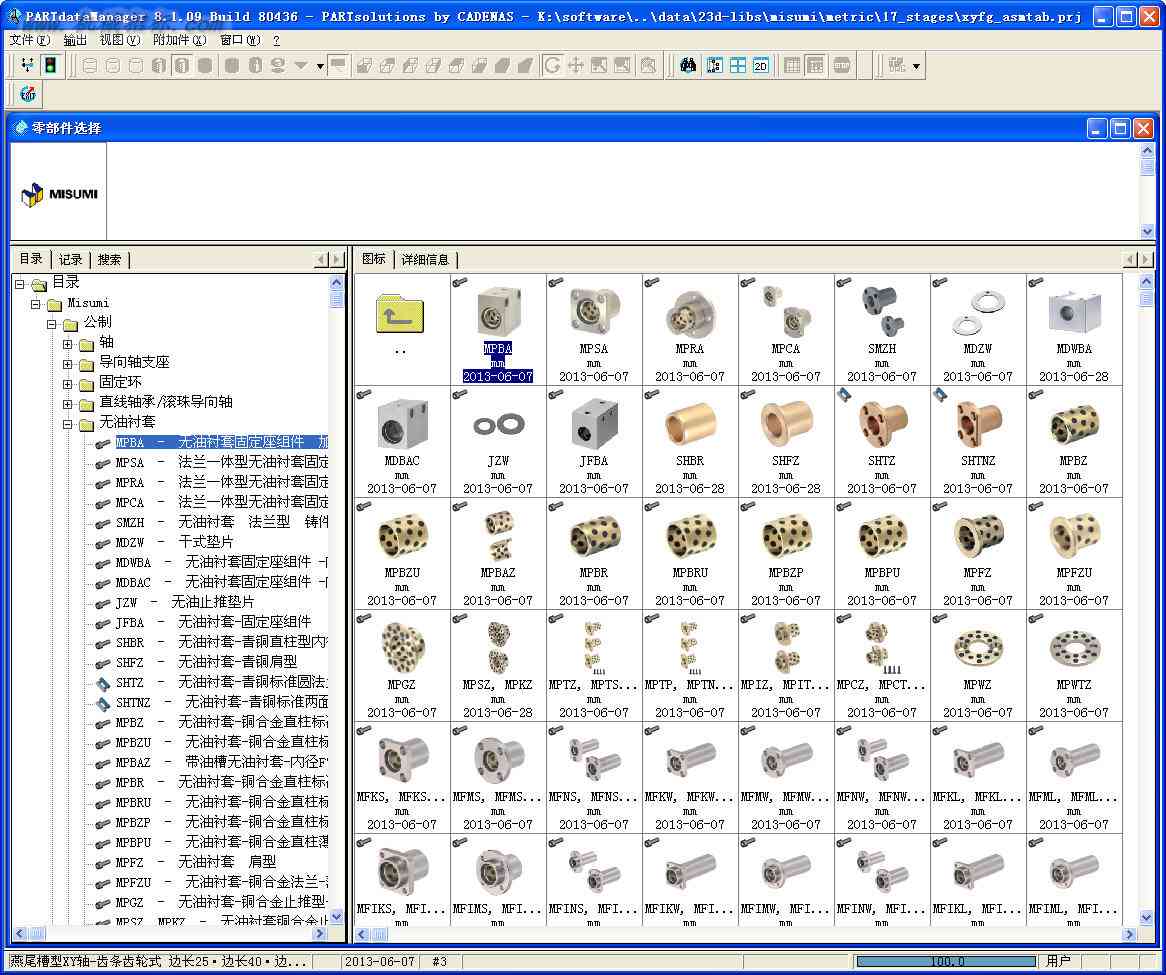Switch to the 详细信息 tab
The height and width of the screenshot is (975, 1166).
coord(425,260)
